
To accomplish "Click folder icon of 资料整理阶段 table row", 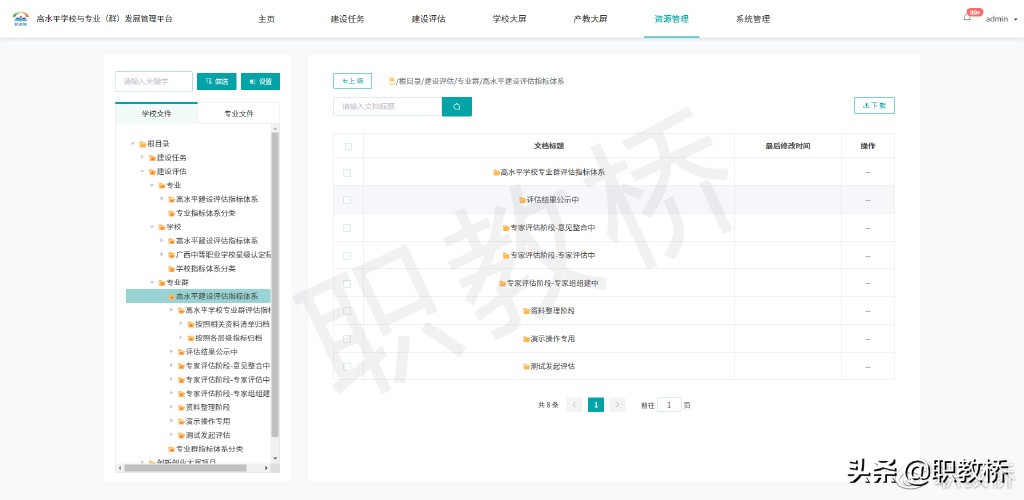I will (x=526, y=311).
